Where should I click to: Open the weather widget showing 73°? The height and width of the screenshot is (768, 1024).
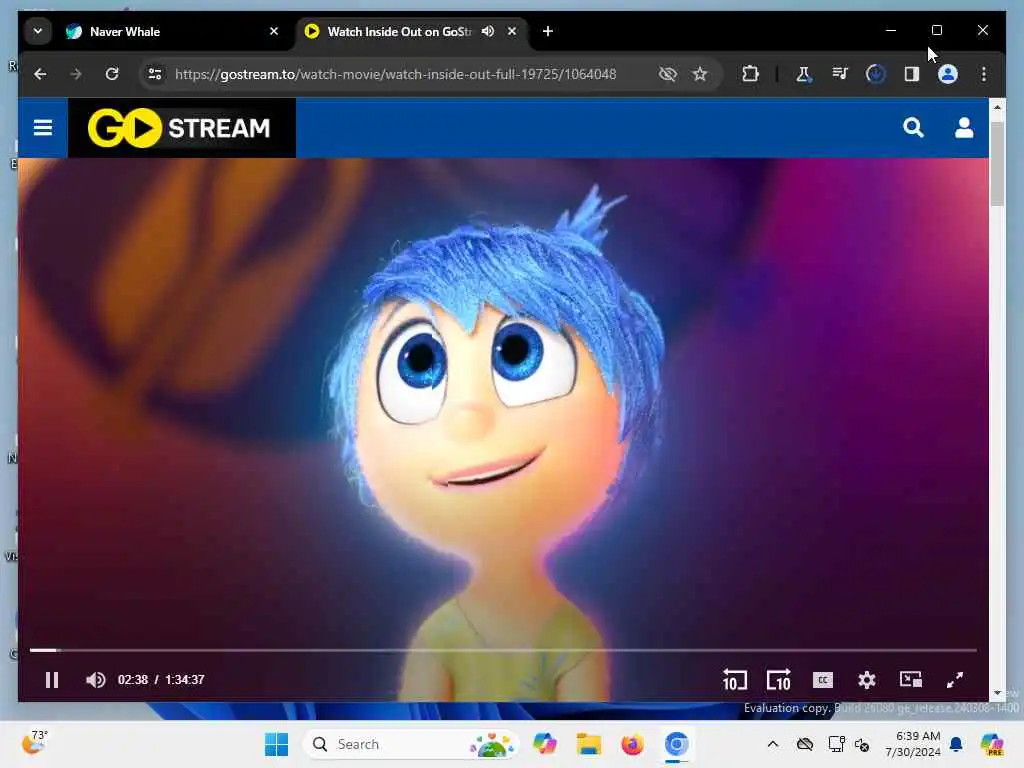point(35,743)
